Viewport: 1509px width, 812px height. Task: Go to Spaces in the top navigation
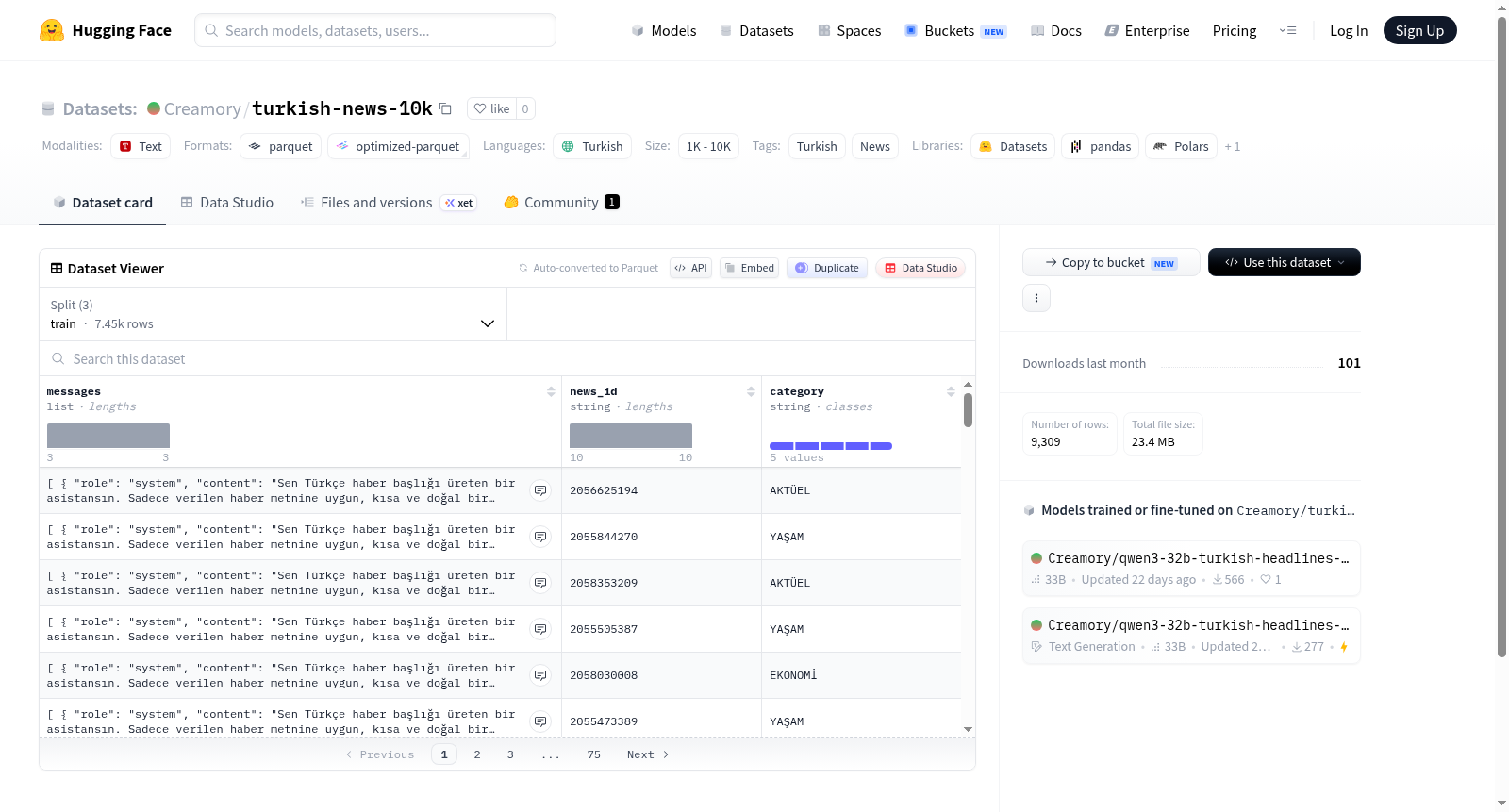pyautogui.click(x=850, y=31)
